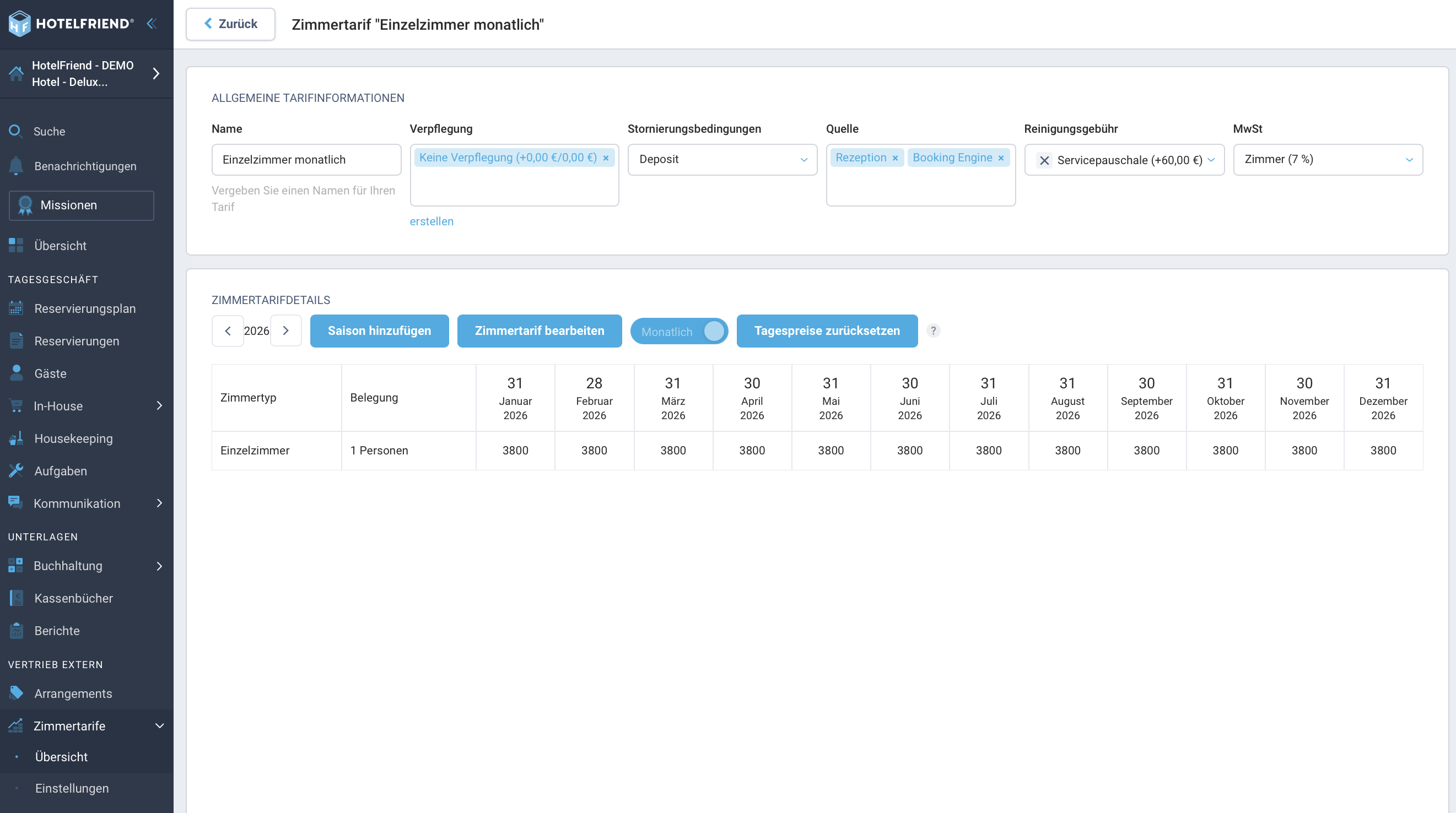Click the tariff Name input field

coord(306,160)
